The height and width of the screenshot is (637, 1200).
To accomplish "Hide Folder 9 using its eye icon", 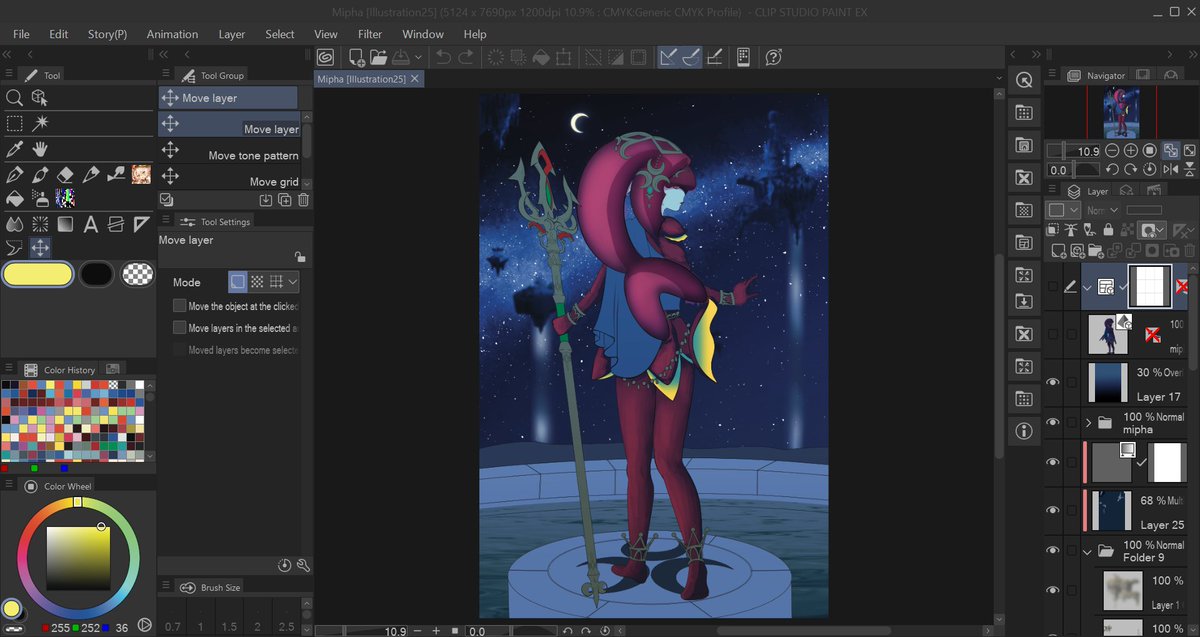I will 1052,550.
